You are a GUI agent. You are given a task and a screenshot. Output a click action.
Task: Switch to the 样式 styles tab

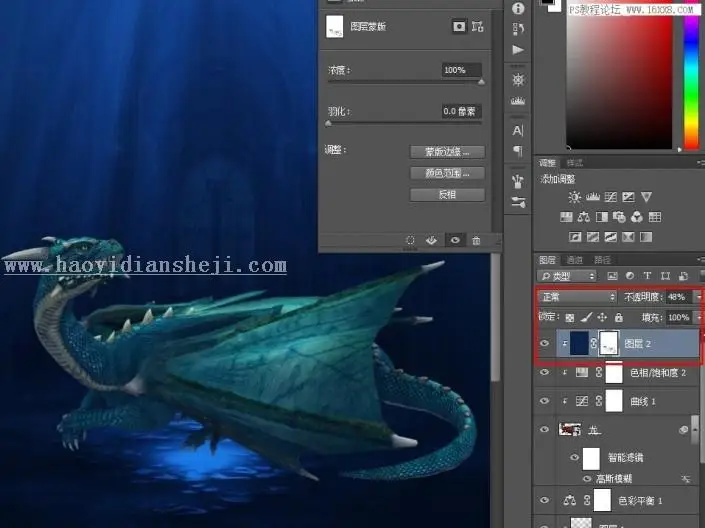575,163
